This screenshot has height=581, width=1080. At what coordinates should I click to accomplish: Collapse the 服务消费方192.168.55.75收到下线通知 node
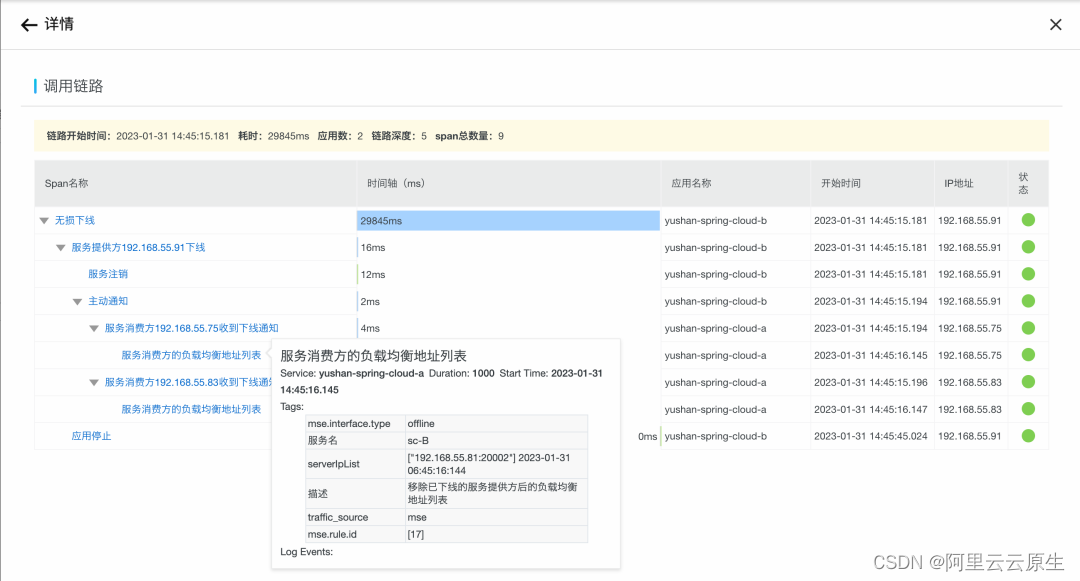(x=94, y=328)
